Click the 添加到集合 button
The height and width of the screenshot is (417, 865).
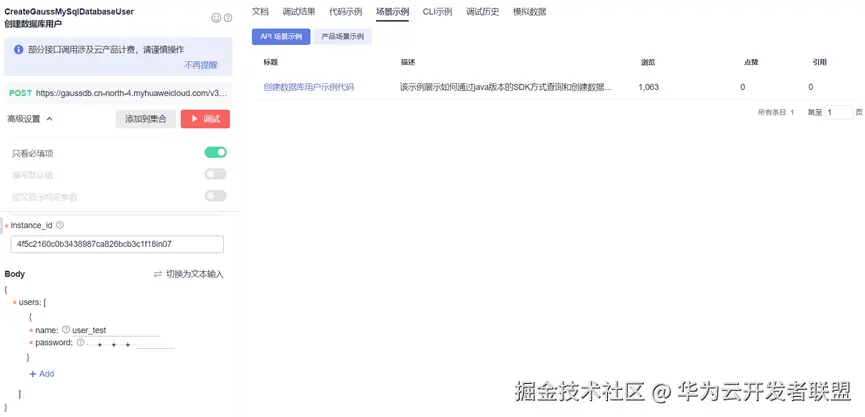pos(146,119)
